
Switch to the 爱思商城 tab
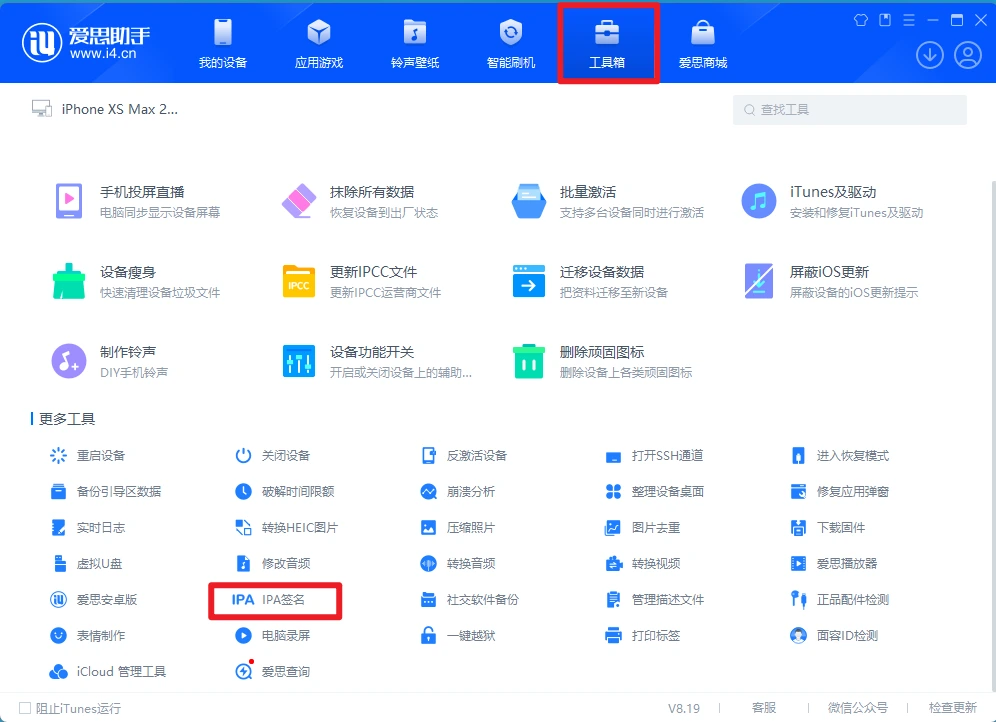click(x=705, y=42)
